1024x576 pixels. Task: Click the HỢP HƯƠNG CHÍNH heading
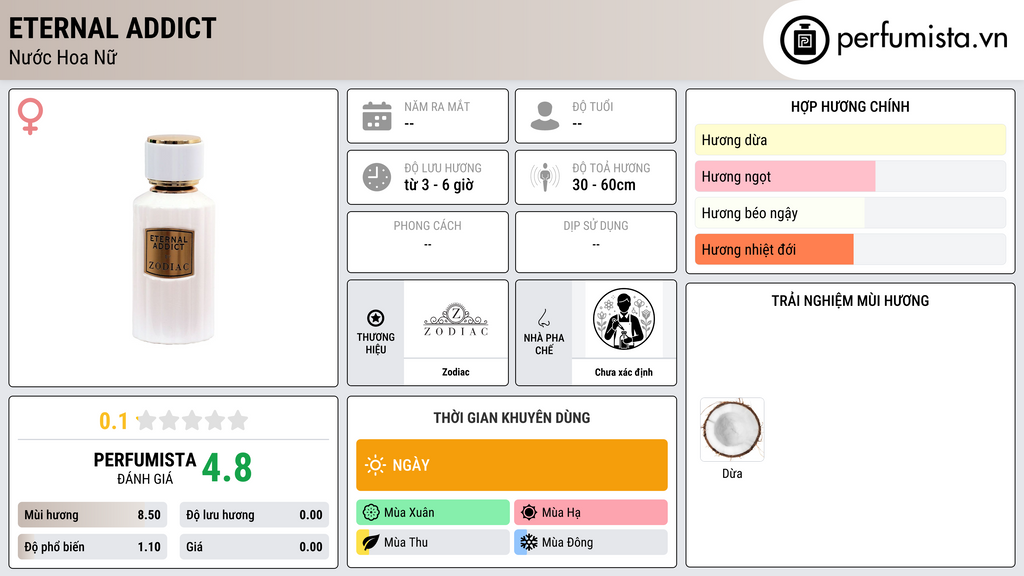[850, 106]
